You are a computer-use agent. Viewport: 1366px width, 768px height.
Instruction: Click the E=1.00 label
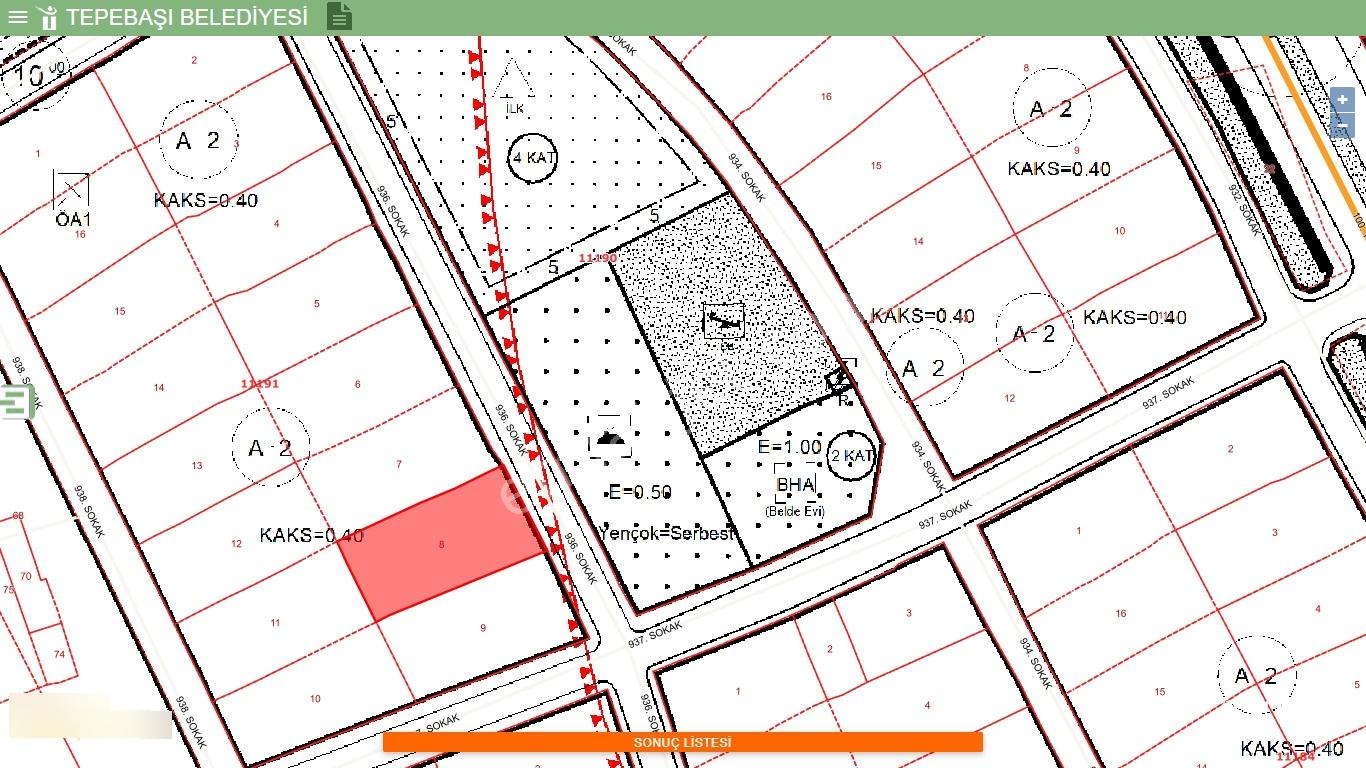[790, 447]
